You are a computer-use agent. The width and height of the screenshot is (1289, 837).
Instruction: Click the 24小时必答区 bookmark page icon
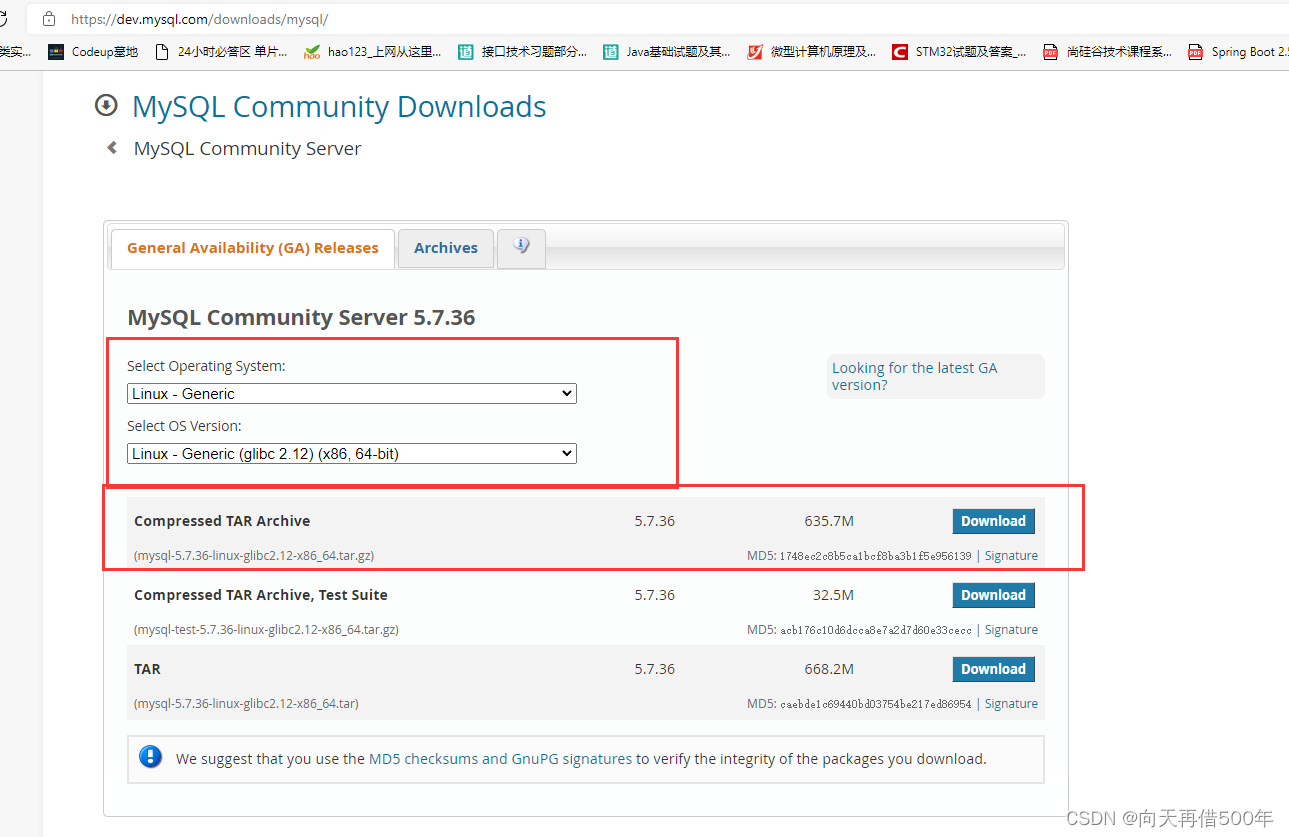[x=162, y=52]
